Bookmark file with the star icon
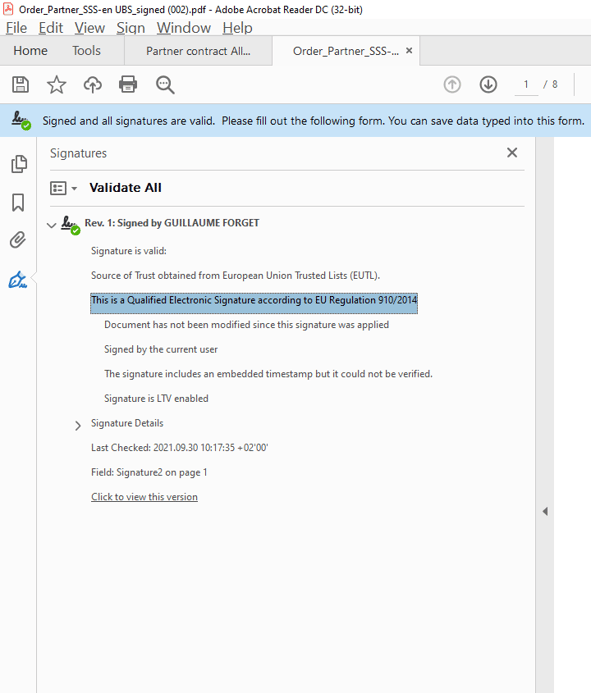The width and height of the screenshot is (591, 693). (57, 84)
